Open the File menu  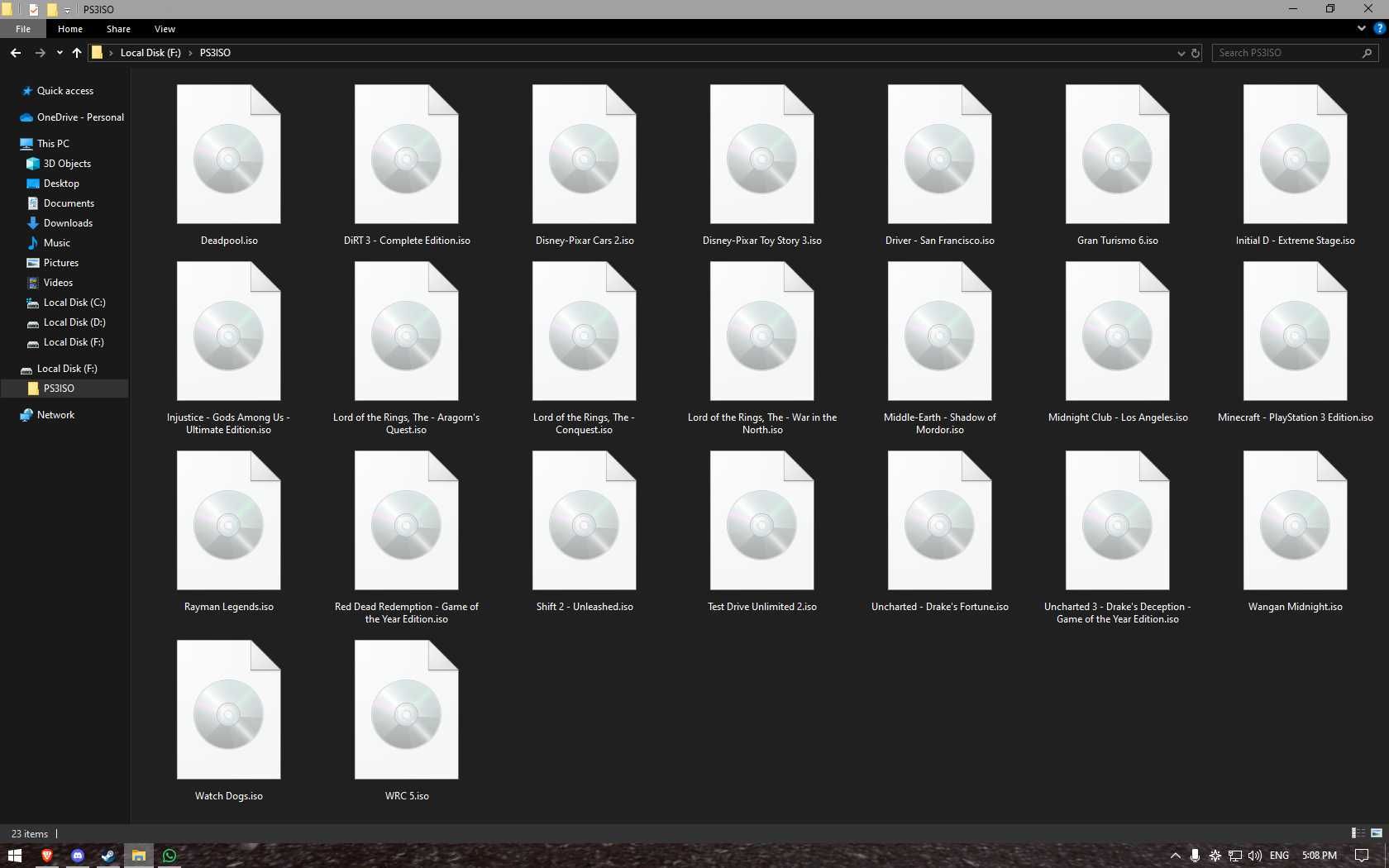pos(23,28)
